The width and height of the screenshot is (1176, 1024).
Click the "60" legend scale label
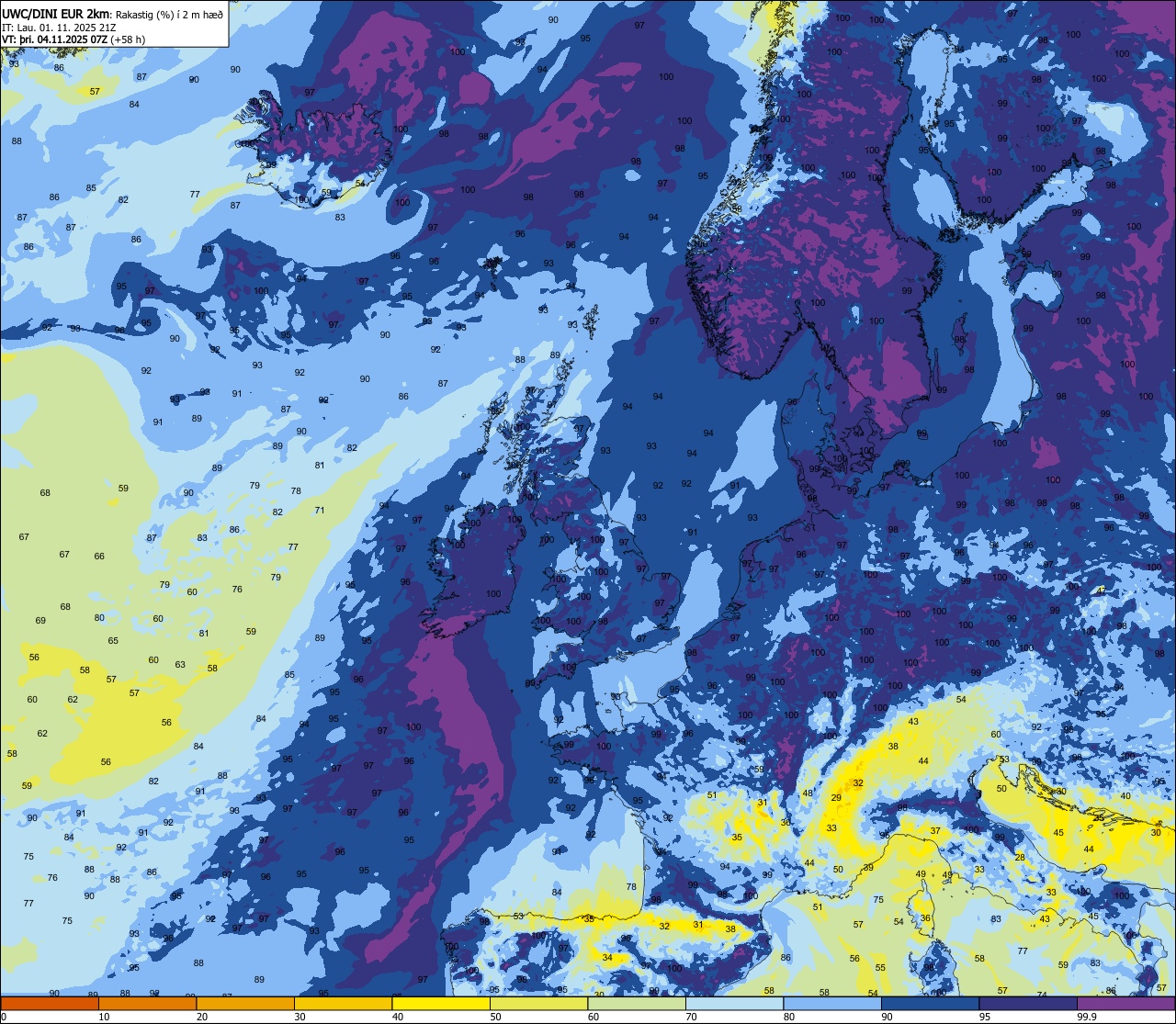tap(594, 1017)
